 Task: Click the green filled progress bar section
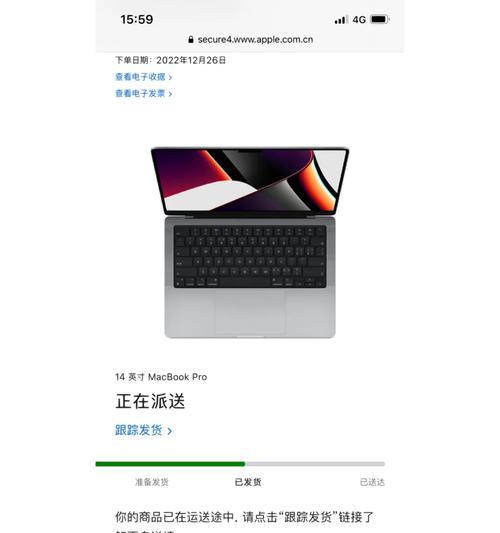click(x=170, y=464)
